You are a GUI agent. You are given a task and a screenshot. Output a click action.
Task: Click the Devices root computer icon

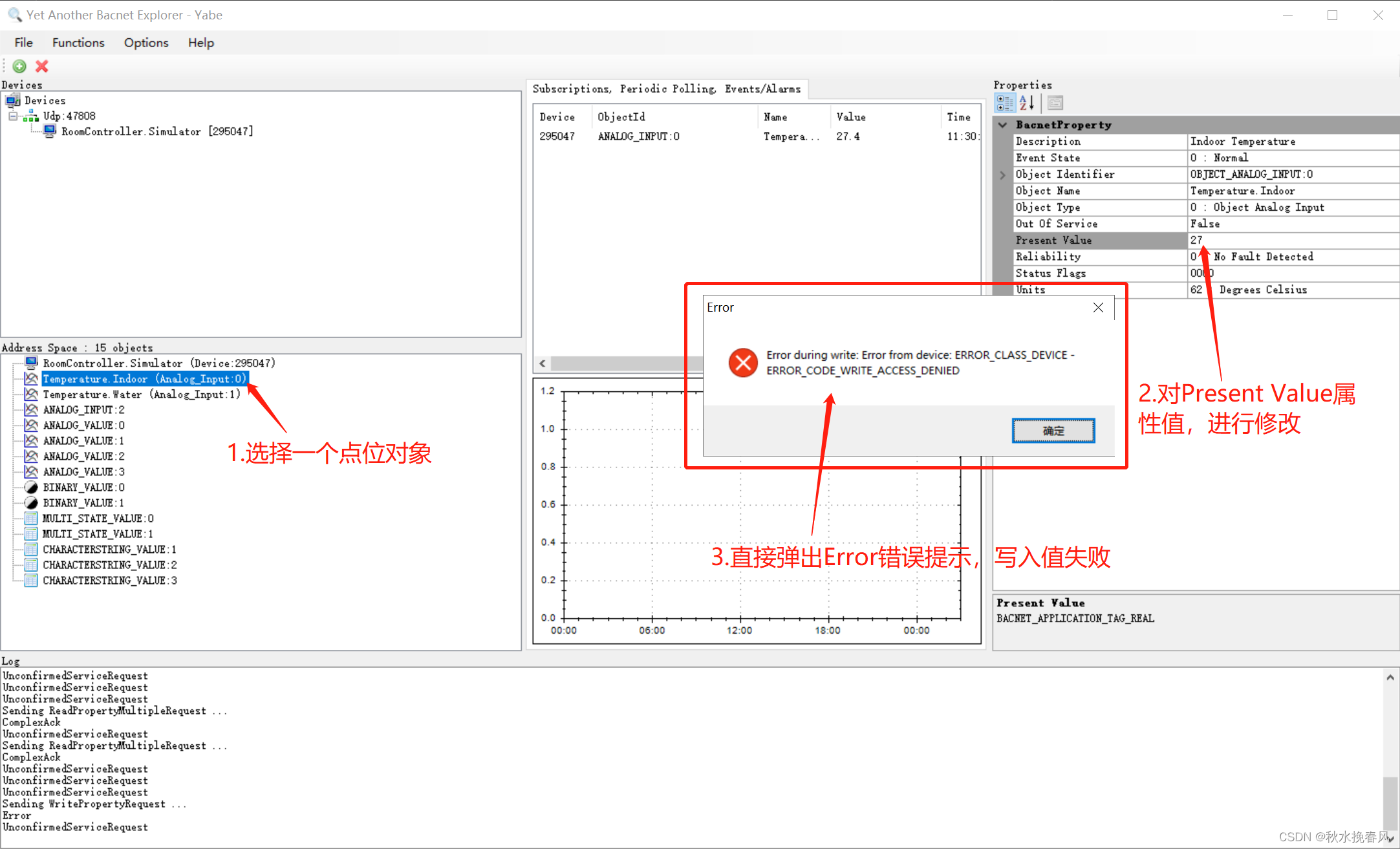[x=13, y=100]
